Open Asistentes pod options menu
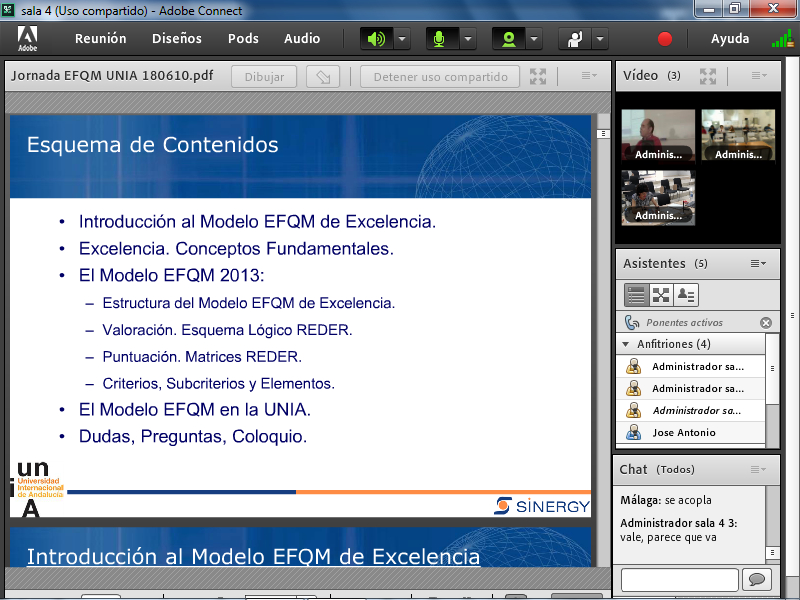Image resolution: width=800 pixels, height=600 pixels. pyautogui.click(x=758, y=263)
